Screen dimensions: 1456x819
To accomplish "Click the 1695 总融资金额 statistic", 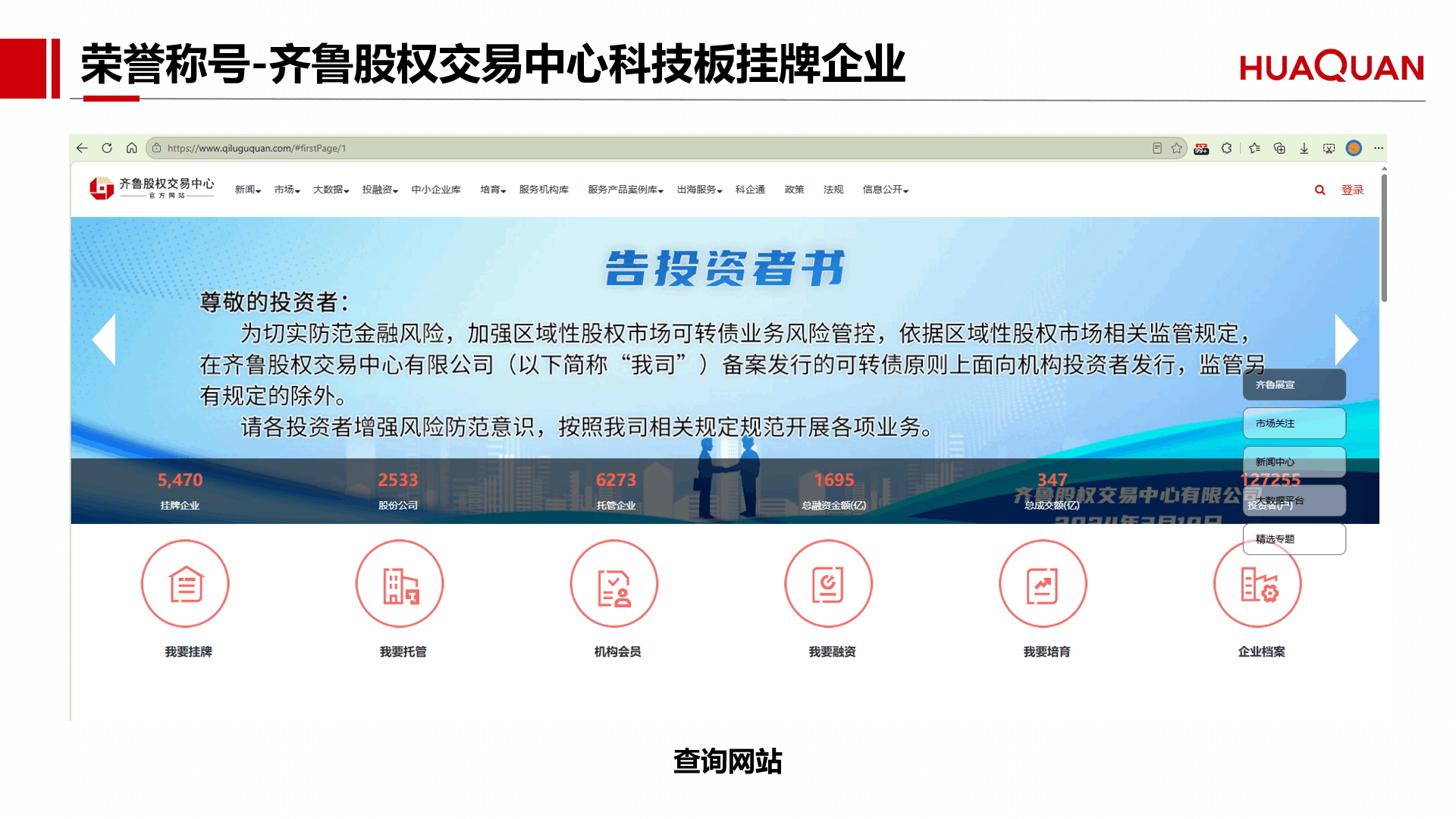I will click(834, 490).
